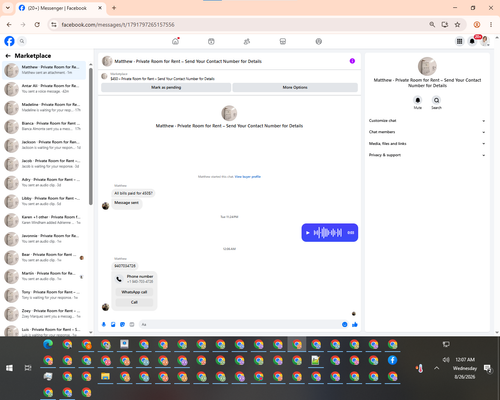Open the Marketplace storefront icon in top navigation

pyautogui.click(x=283, y=41)
